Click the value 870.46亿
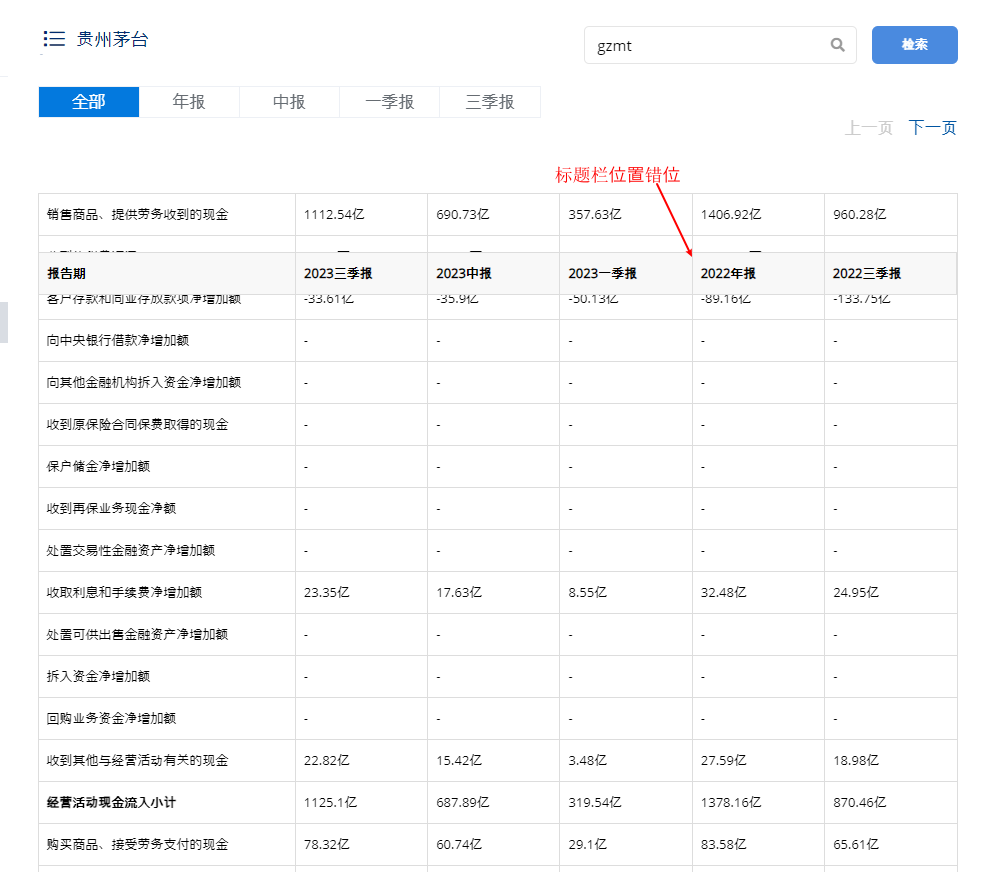Image resolution: width=1005 pixels, height=872 pixels. tap(860, 803)
